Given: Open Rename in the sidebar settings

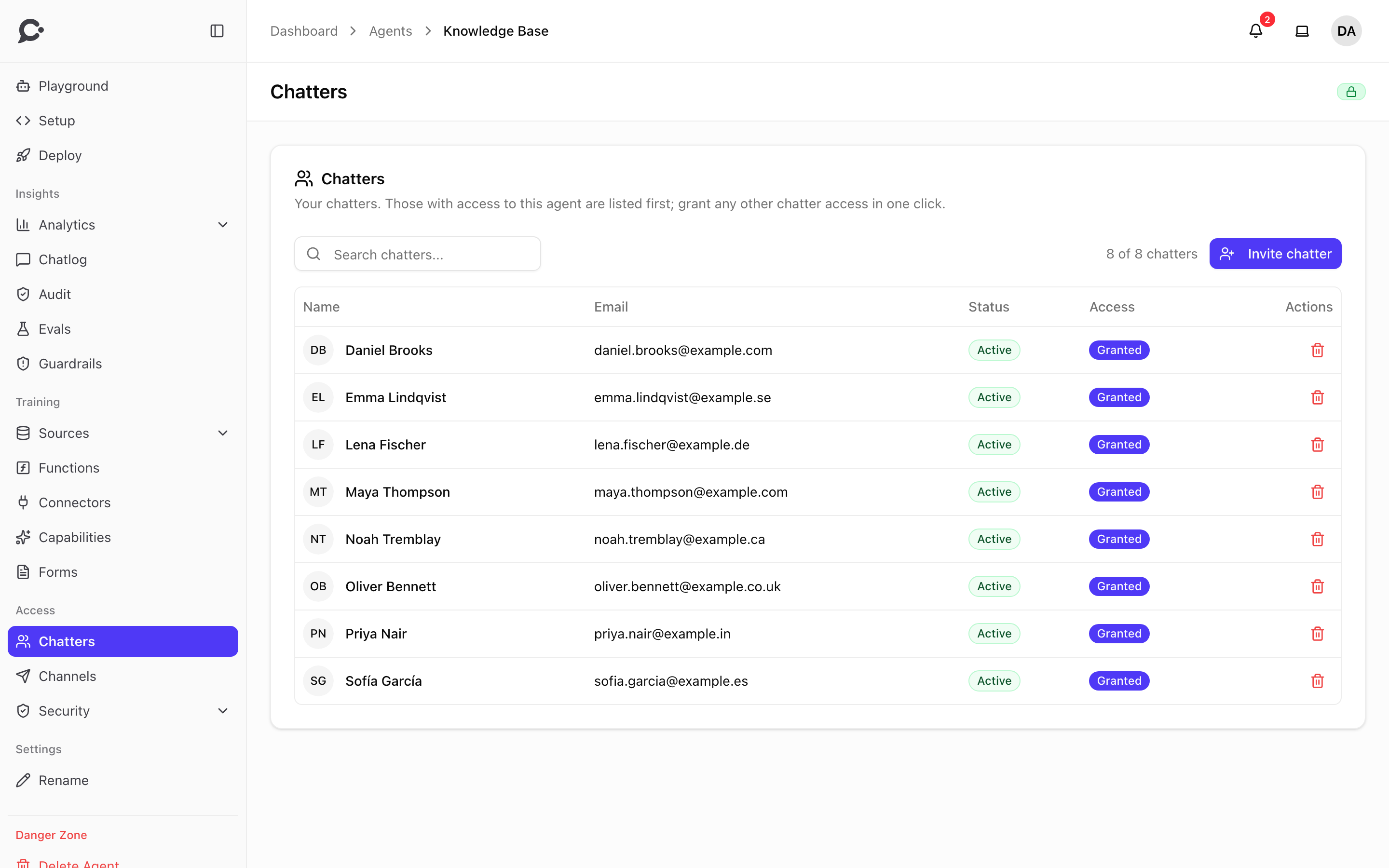Looking at the screenshot, I should 123,780.
